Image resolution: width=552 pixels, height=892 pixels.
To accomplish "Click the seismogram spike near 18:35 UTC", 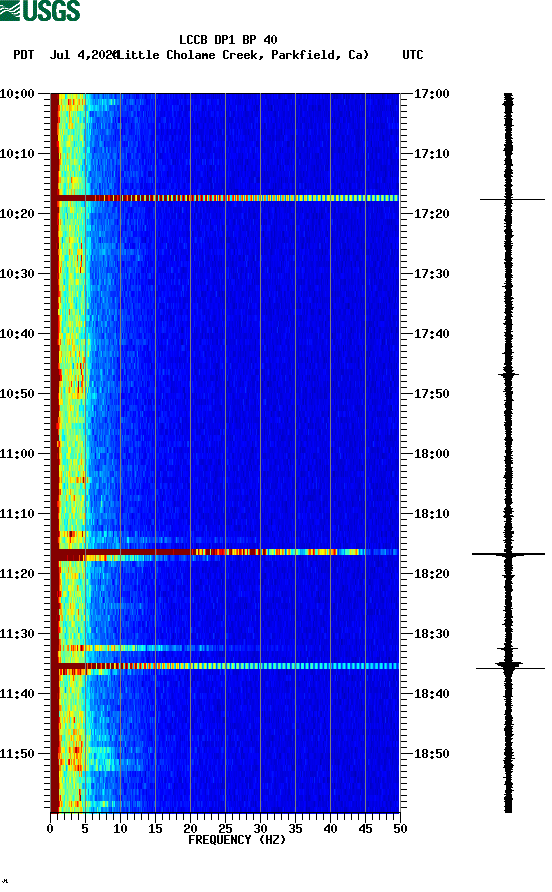I will coord(510,668).
